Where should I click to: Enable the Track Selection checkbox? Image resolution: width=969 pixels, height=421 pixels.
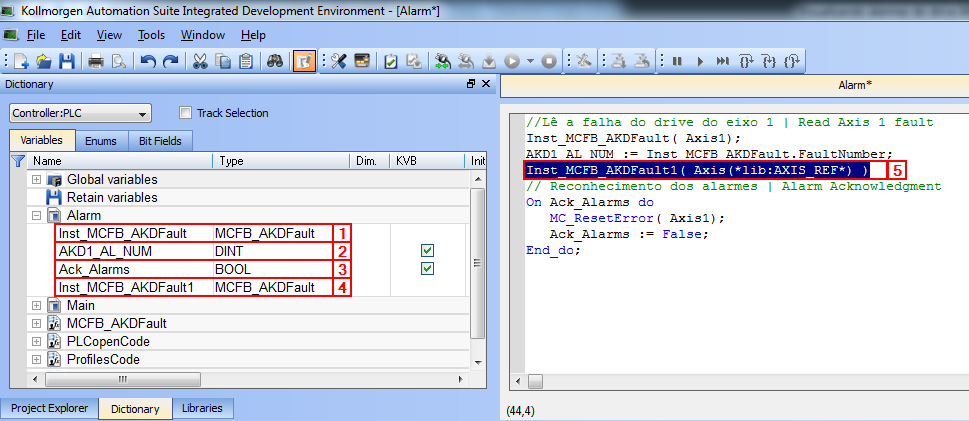[x=185, y=113]
